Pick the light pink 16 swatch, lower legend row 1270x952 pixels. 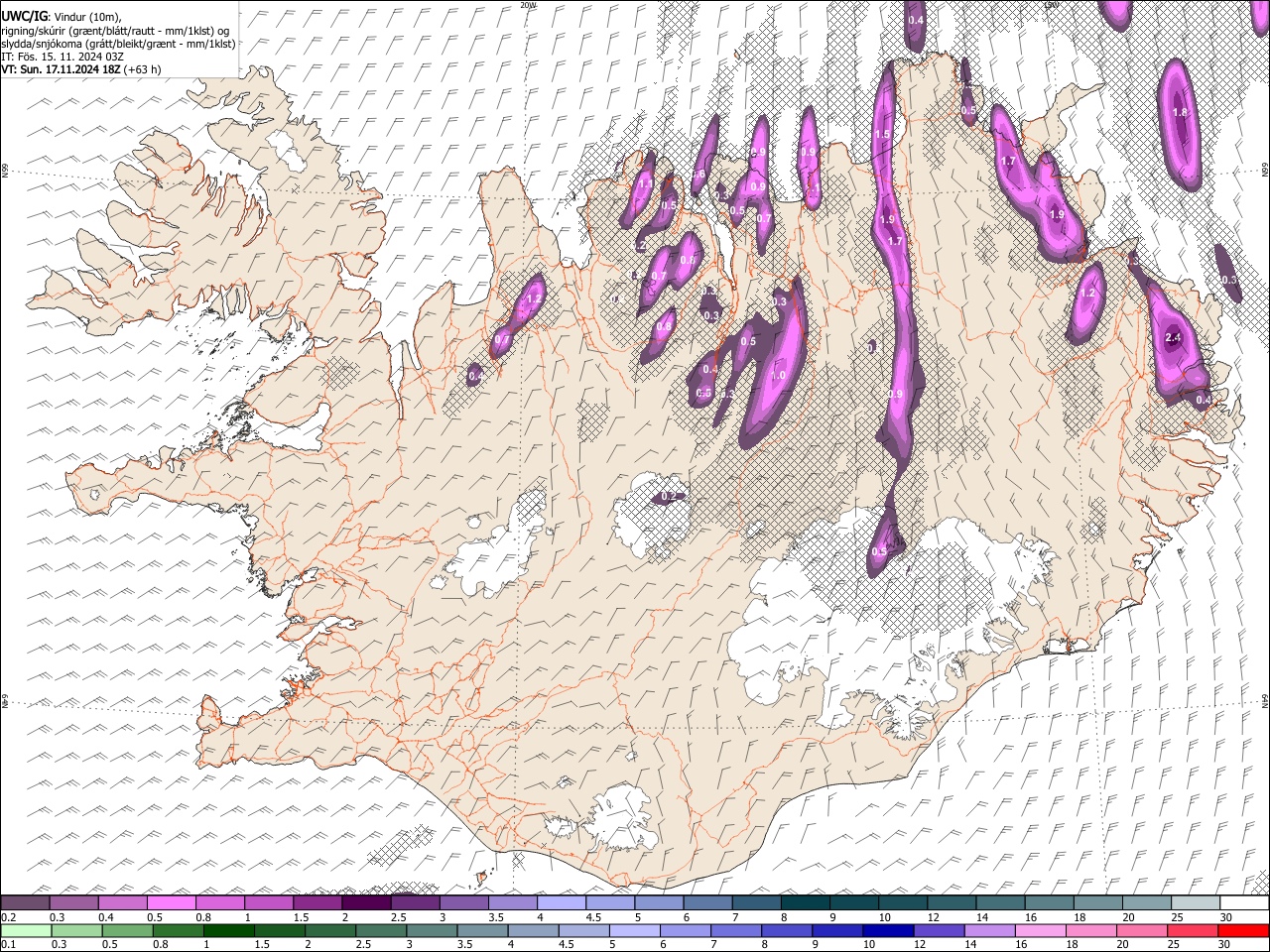1041,930
